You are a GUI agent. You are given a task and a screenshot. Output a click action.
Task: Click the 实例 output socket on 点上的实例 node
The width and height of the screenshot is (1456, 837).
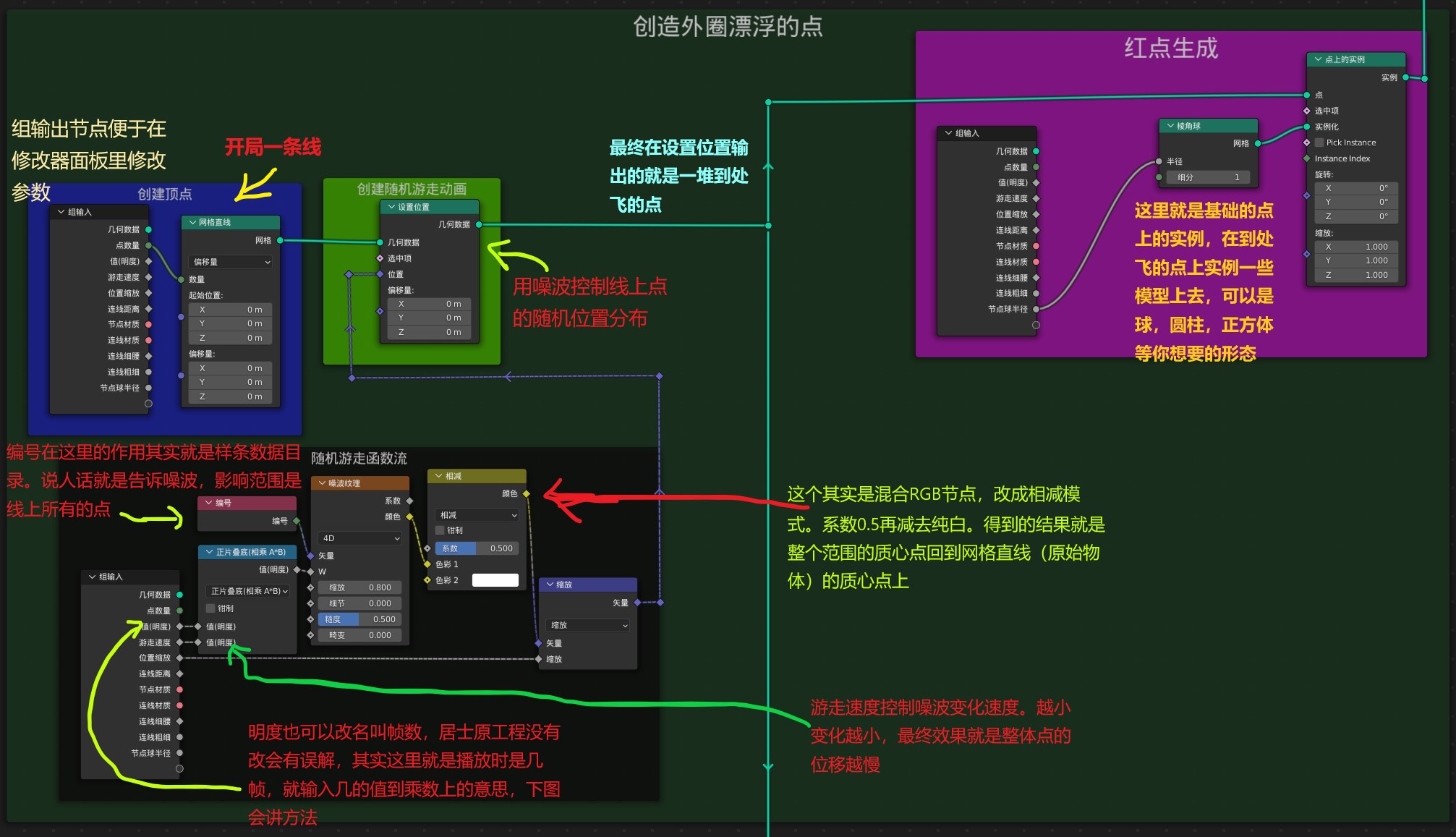1405,77
